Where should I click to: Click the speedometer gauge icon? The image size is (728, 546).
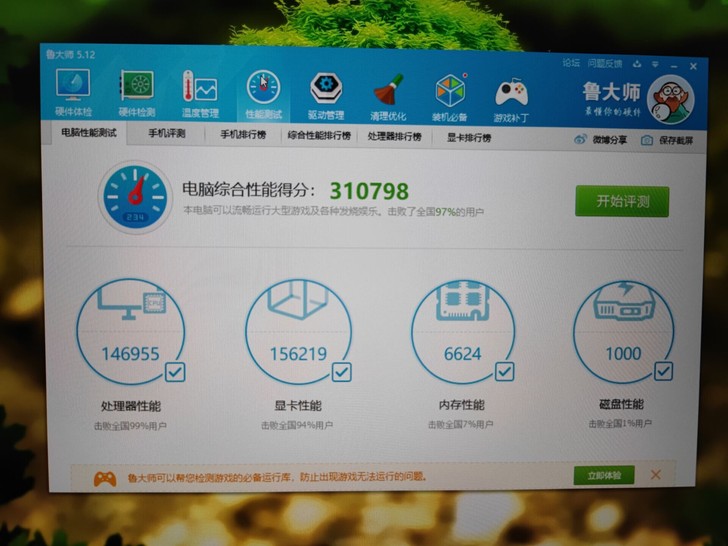tap(135, 197)
